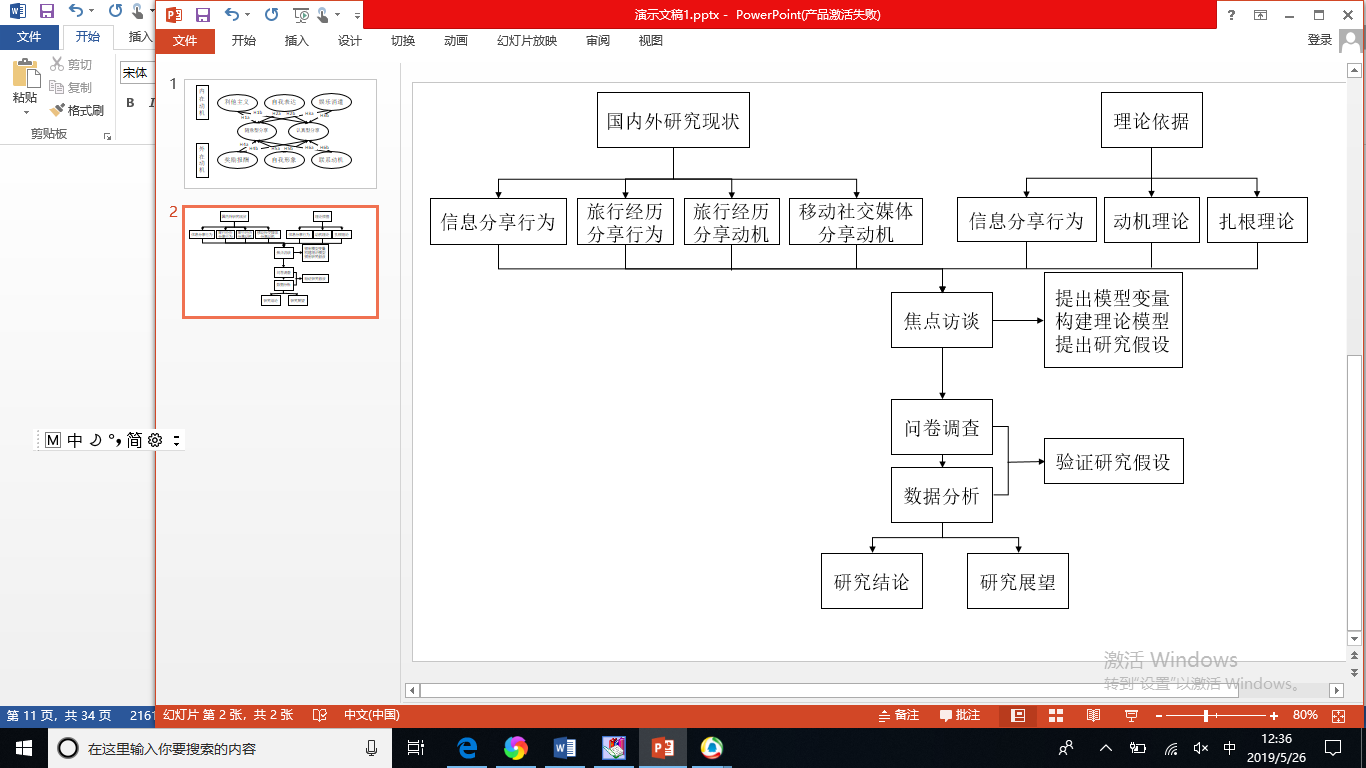Click the zoom slider handle in status bar
The height and width of the screenshot is (768, 1366).
[1207, 715]
